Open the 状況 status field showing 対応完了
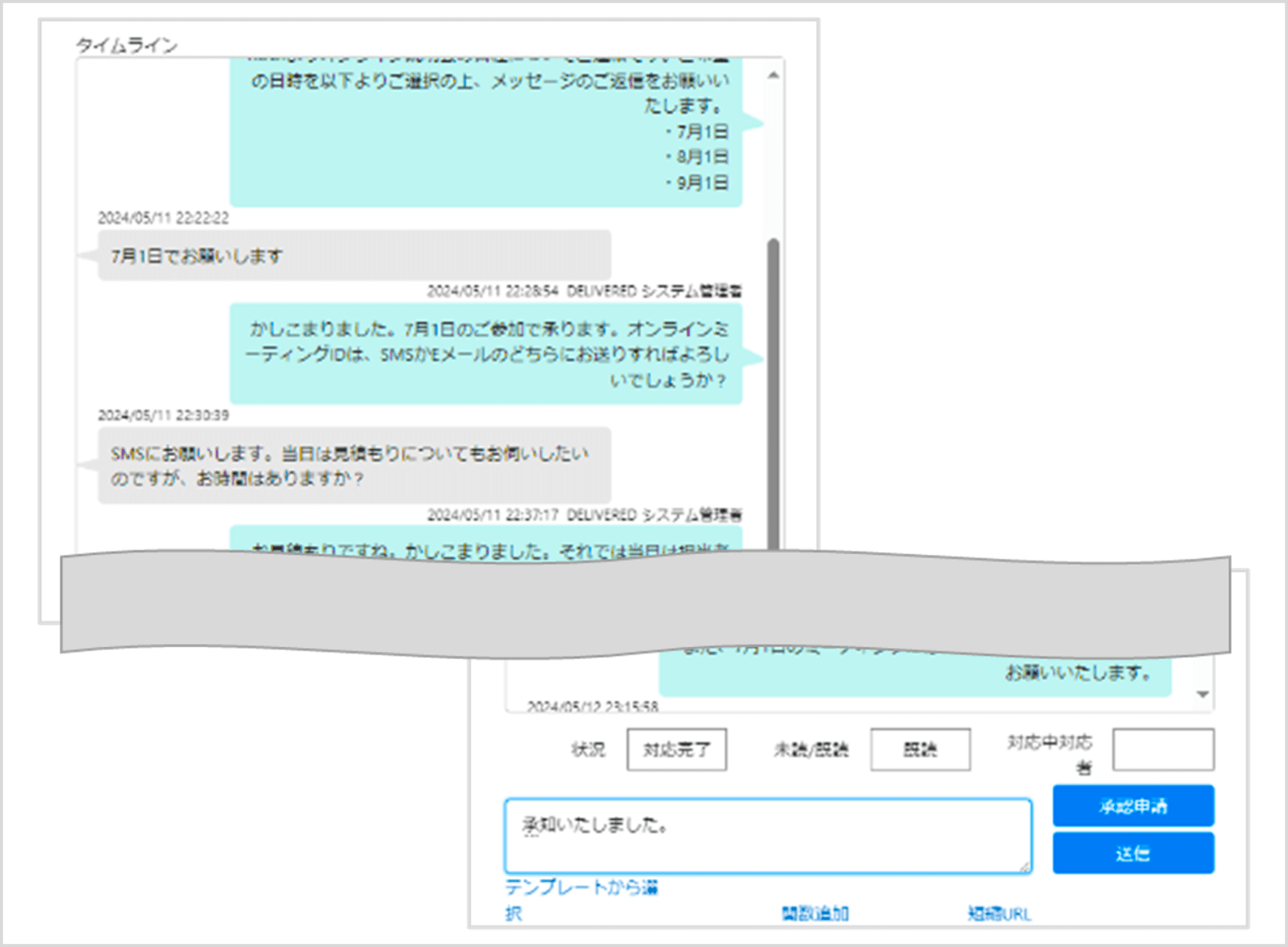The image size is (1288, 947). [676, 748]
